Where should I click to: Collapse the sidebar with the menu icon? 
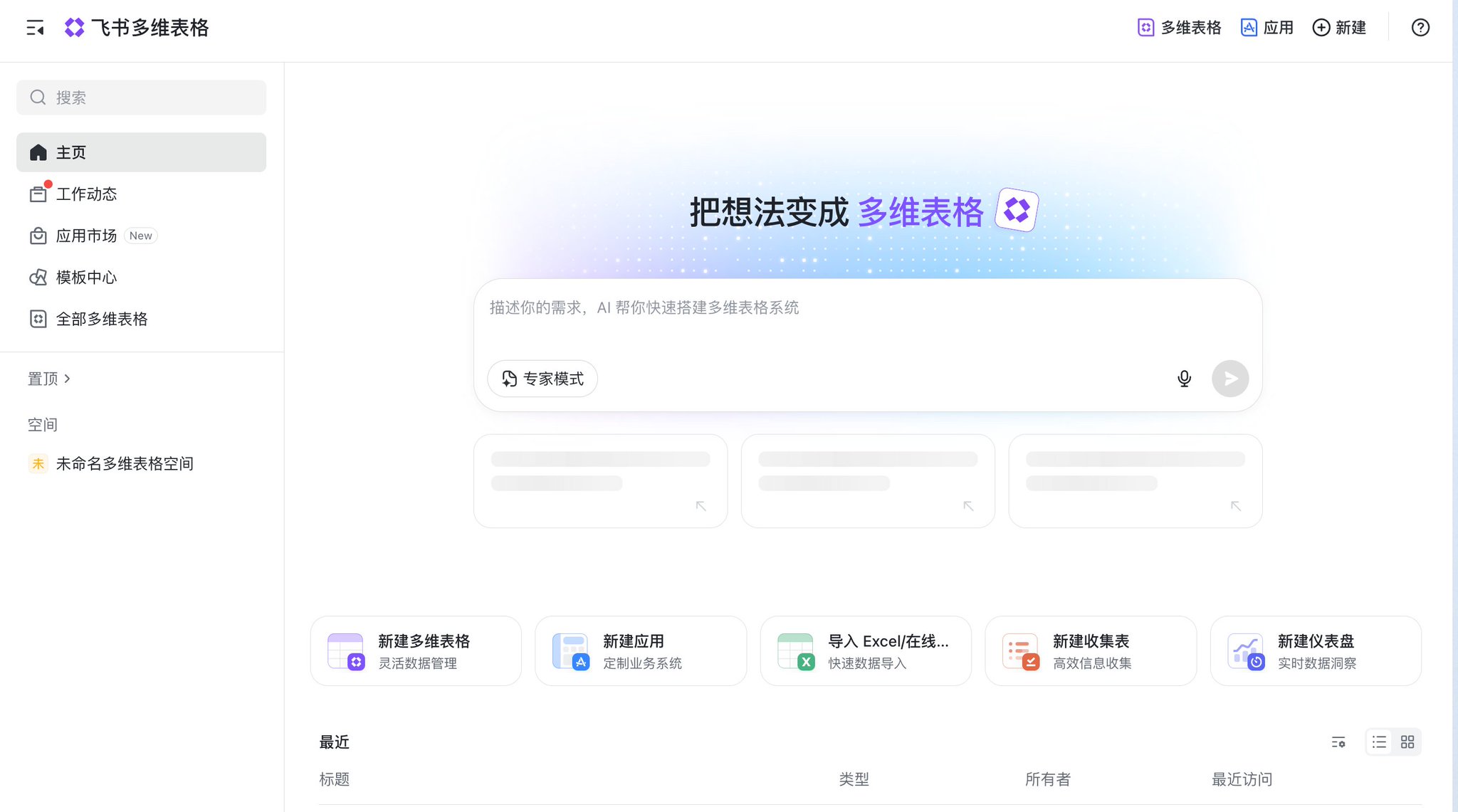point(35,28)
